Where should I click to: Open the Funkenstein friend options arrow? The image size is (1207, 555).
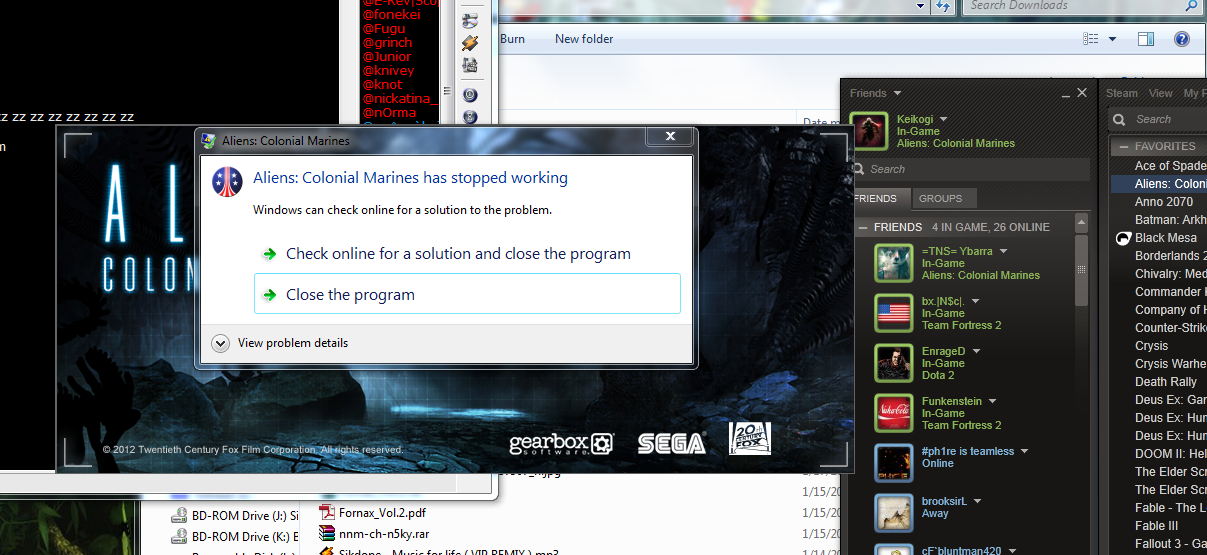click(992, 401)
